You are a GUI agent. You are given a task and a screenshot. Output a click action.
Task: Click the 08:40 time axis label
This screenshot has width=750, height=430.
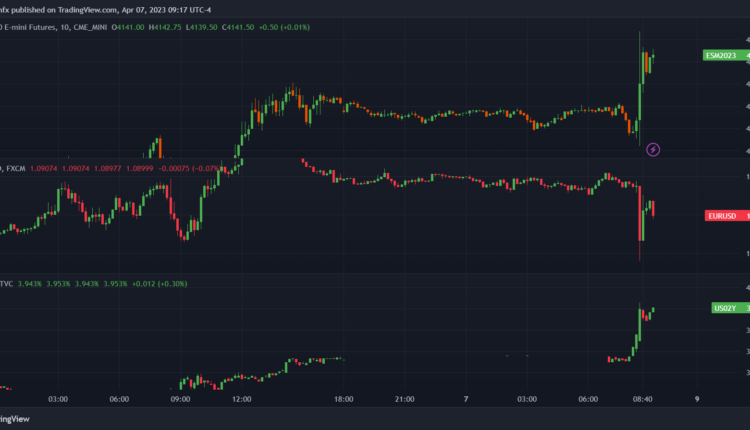point(646,399)
